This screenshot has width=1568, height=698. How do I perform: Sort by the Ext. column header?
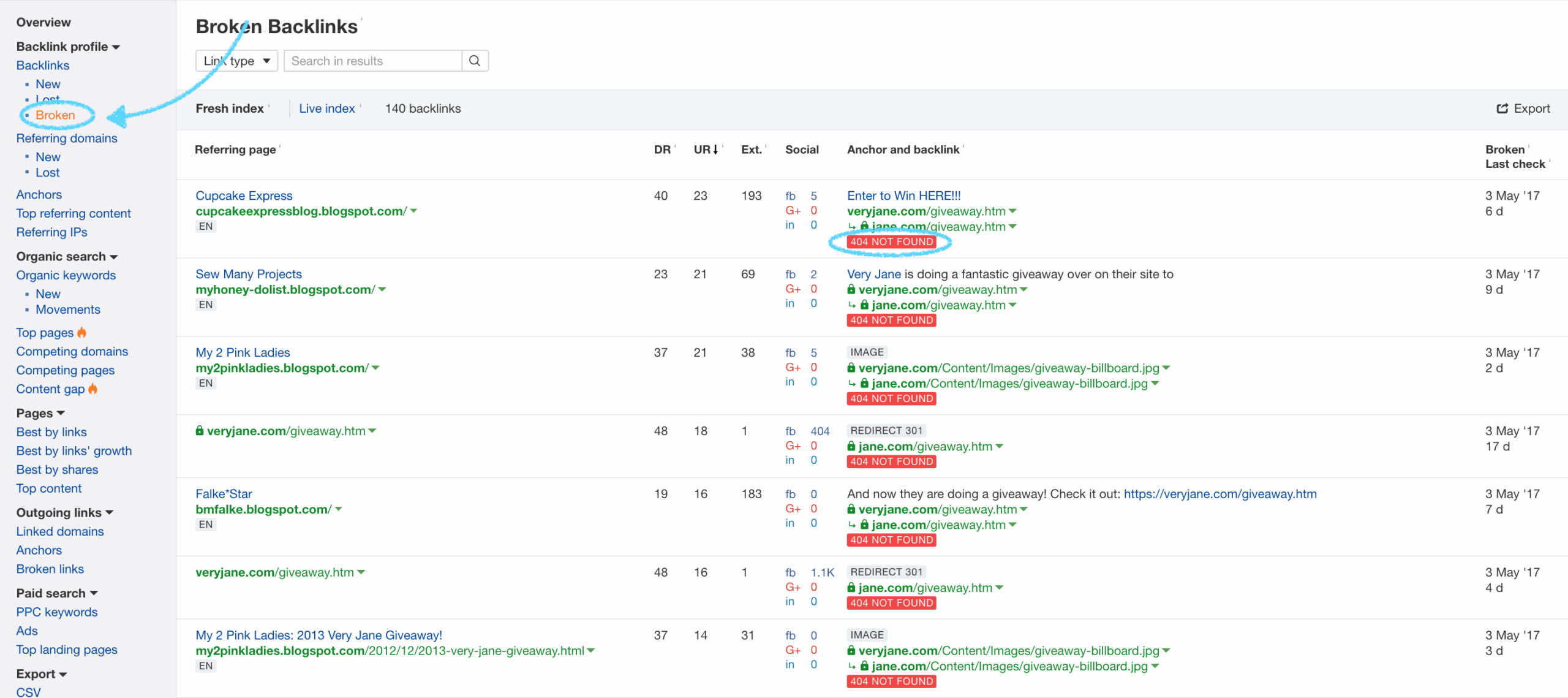pyautogui.click(x=752, y=150)
